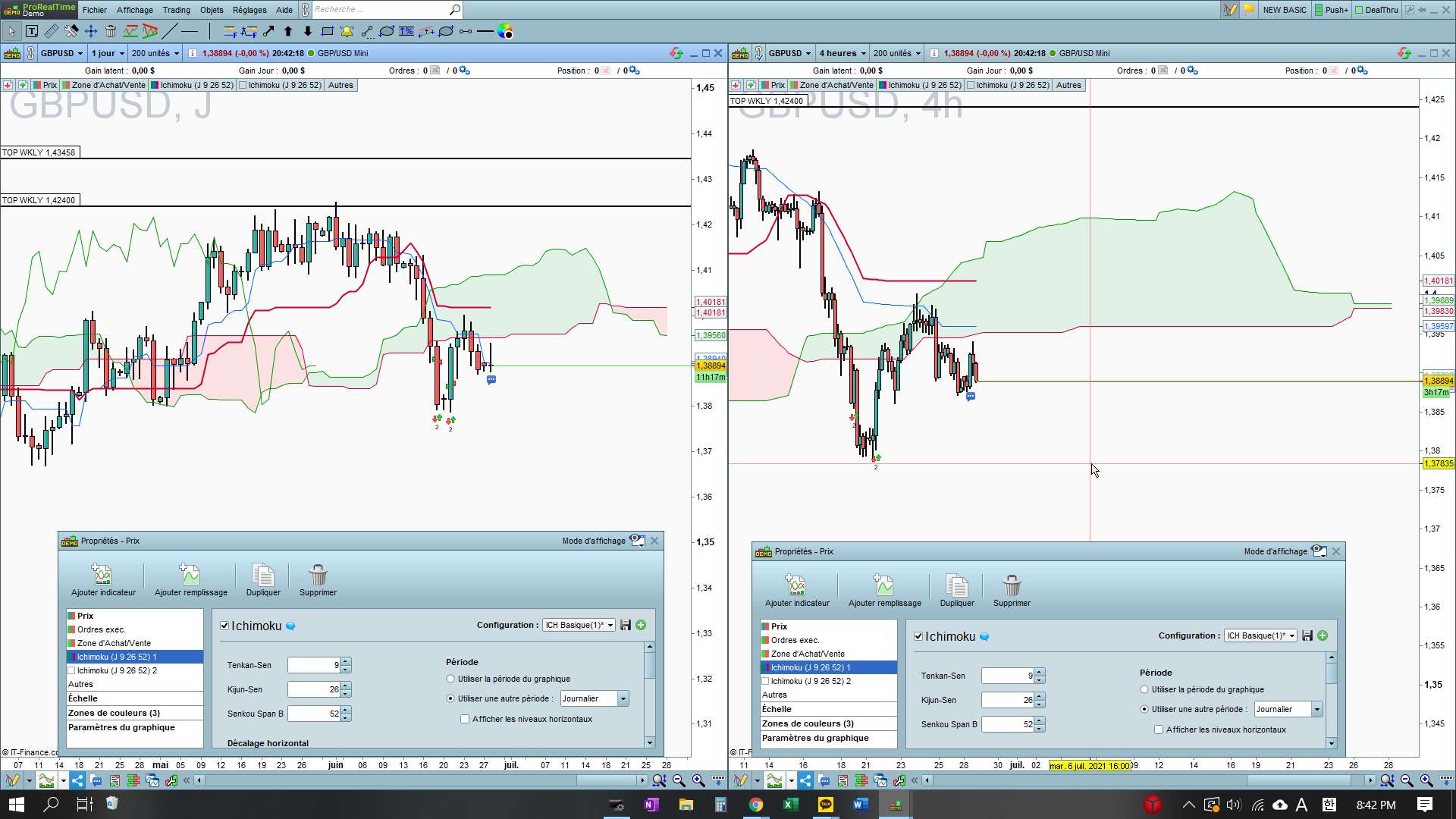
Task: Select the ruler measurement tool
Action: (x=52, y=31)
